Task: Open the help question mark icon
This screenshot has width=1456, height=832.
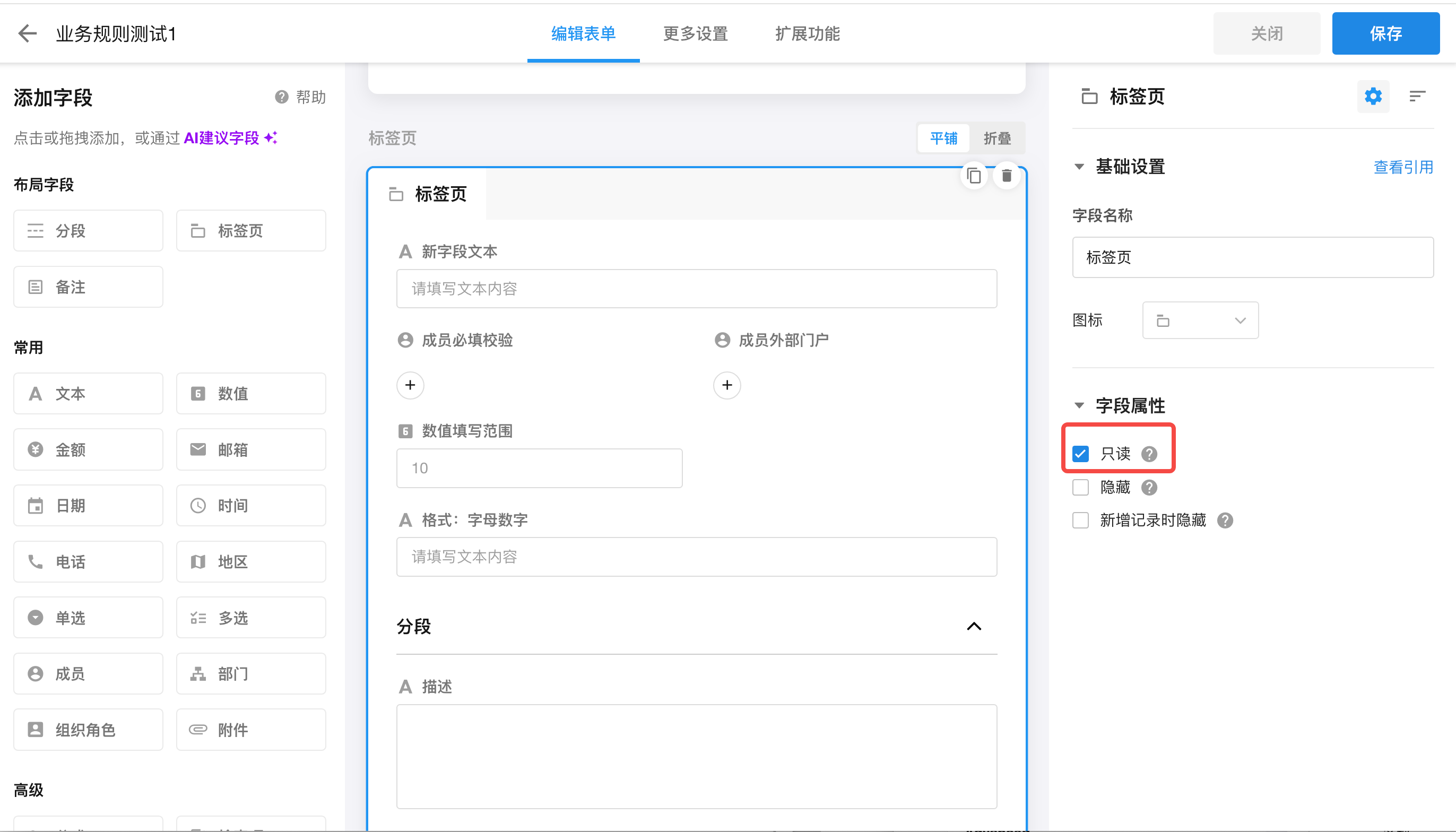Action: [x=281, y=97]
